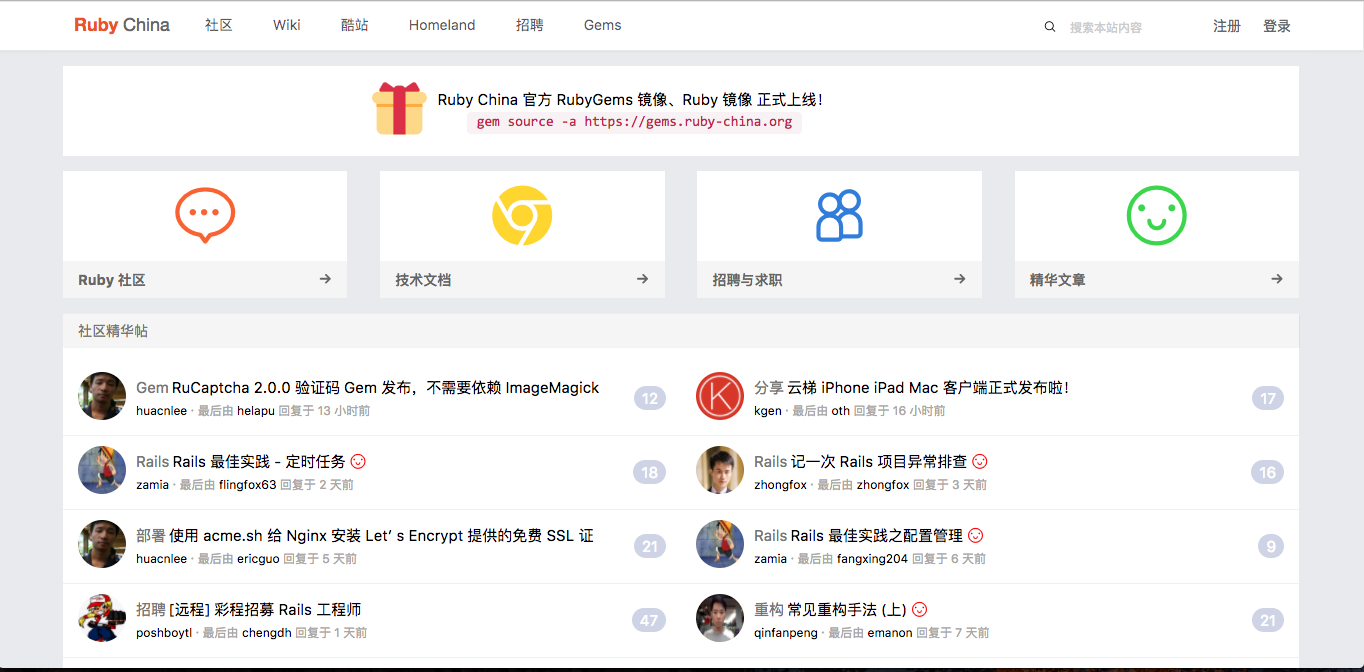Click reply count 17 badge
Viewport: 1364px width, 672px height.
point(1268,399)
